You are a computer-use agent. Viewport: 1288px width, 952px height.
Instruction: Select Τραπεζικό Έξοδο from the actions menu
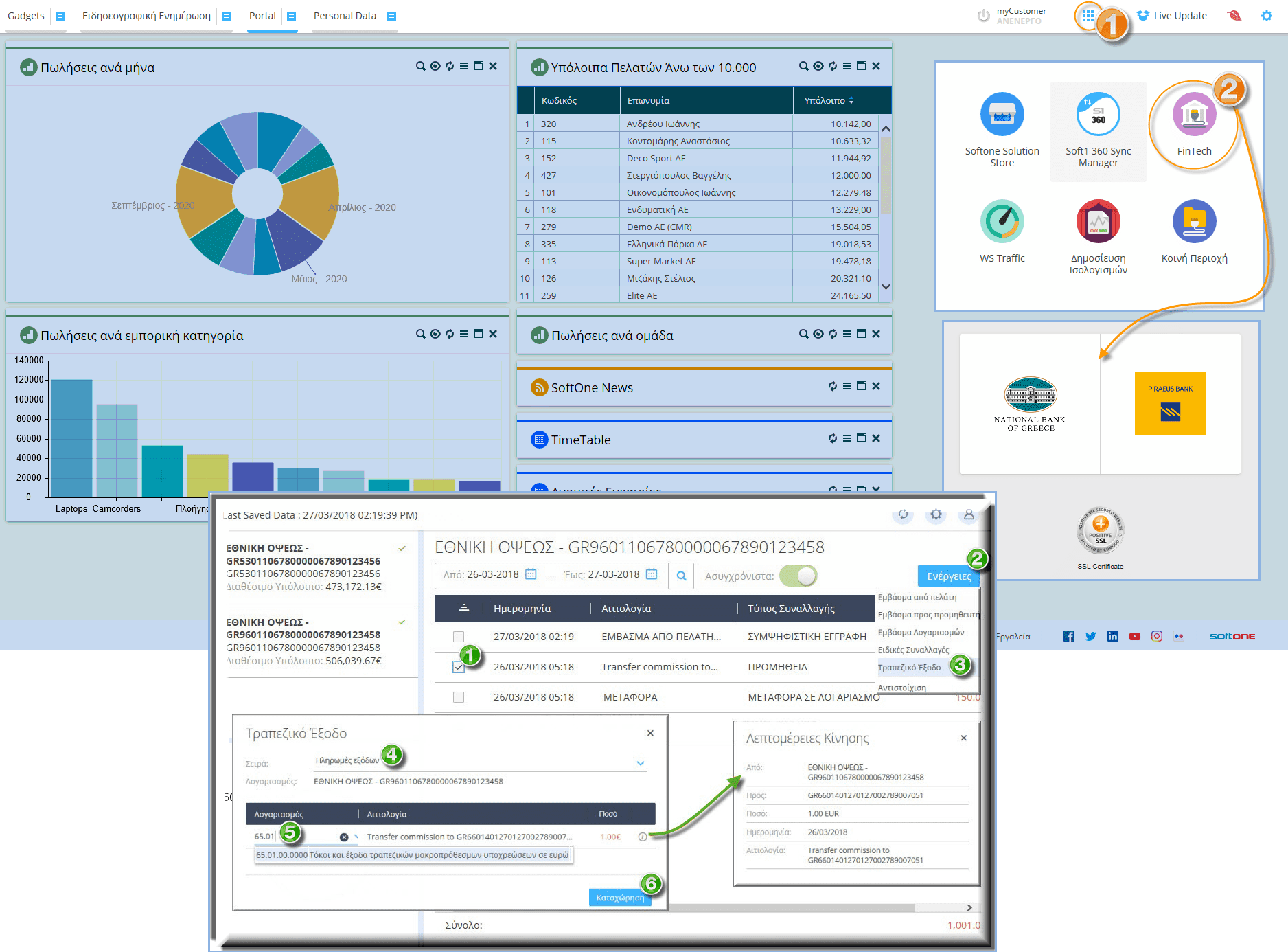[909, 668]
